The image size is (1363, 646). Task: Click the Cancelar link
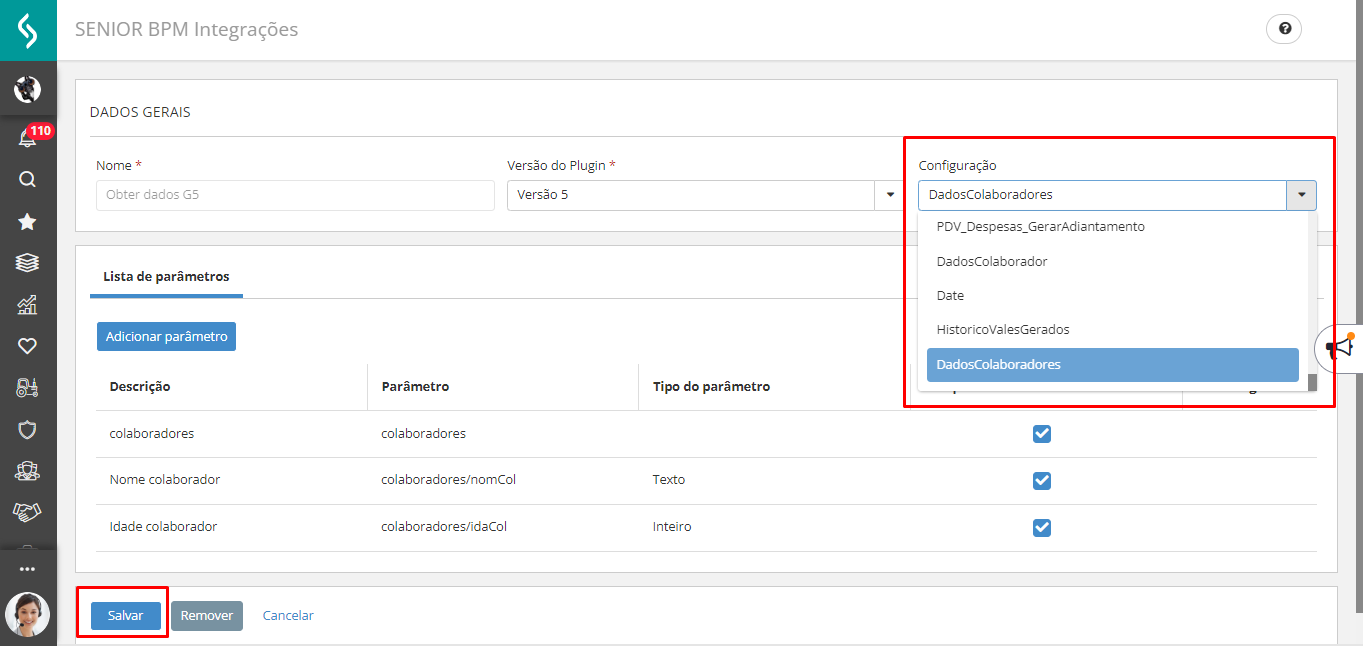[288, 616]
